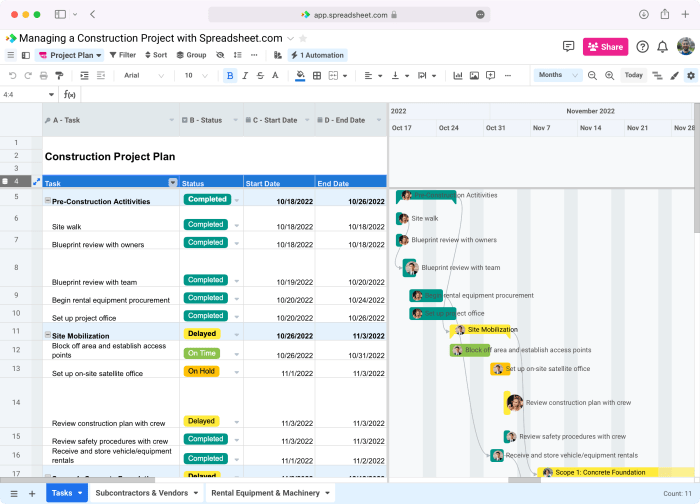700x504 pixels.
Task: Collapse the Pre-Construction Activities group
Action: point(48,201)
